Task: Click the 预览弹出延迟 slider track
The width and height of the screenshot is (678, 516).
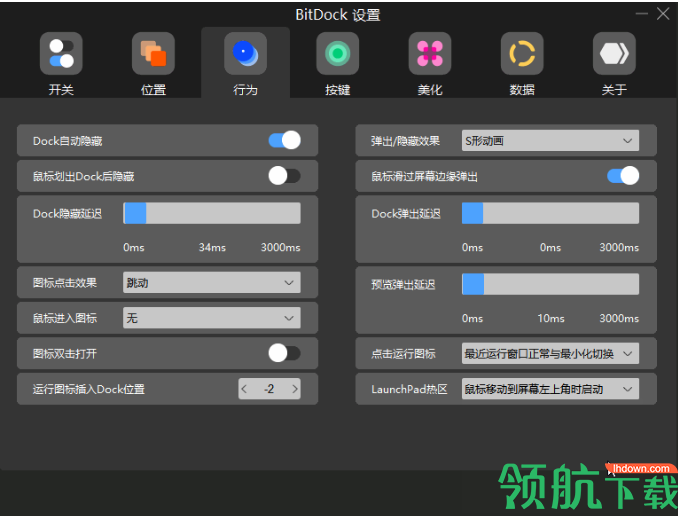Action: click(x=550, y=284)
